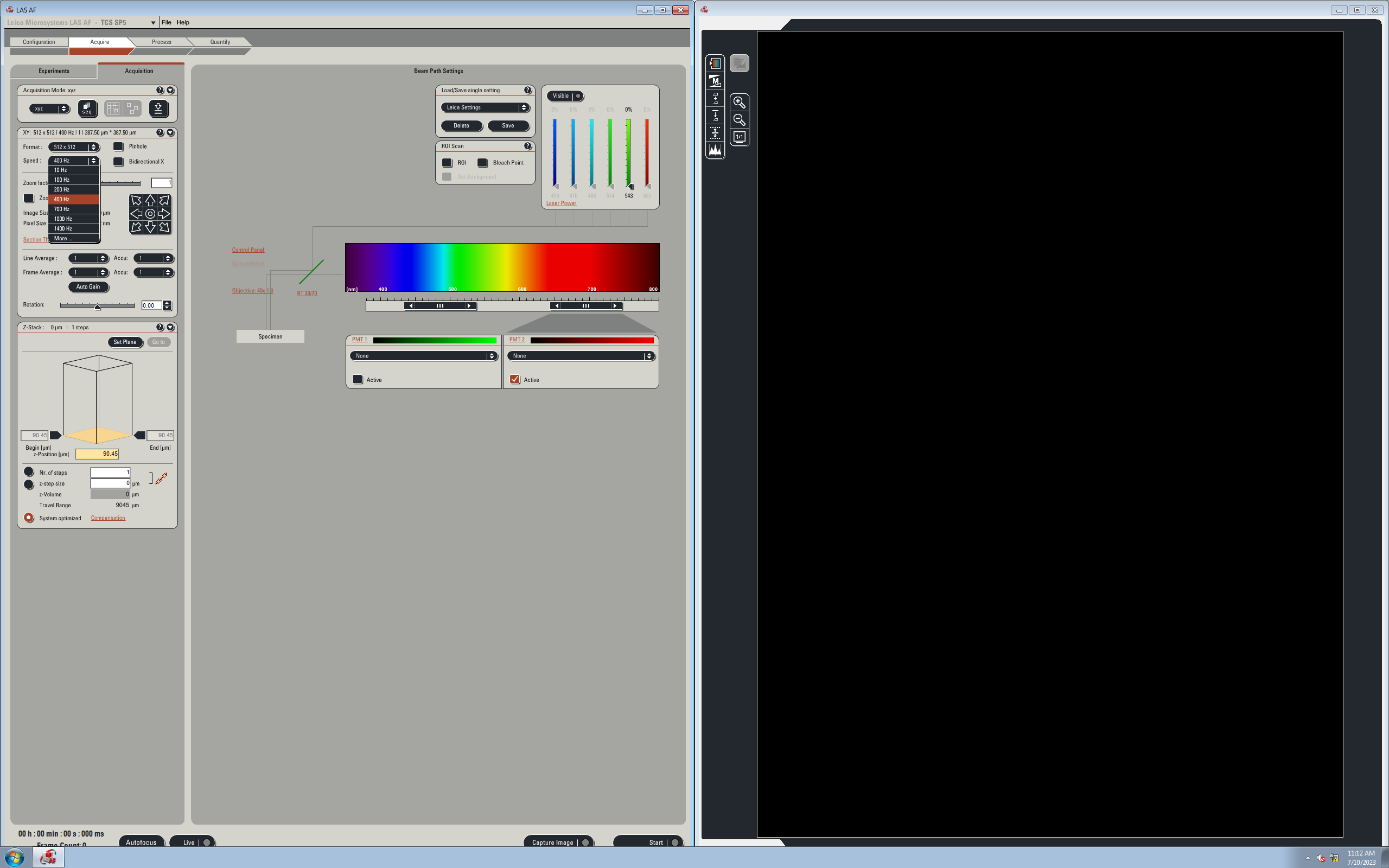Click the pan center target icon
This screenshot has width=1389, height=868.
click(x=150, y=214)
